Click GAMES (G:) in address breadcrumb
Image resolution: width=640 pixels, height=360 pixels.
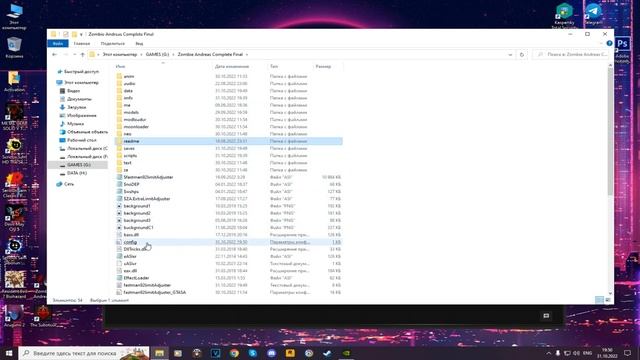(157, 54)
